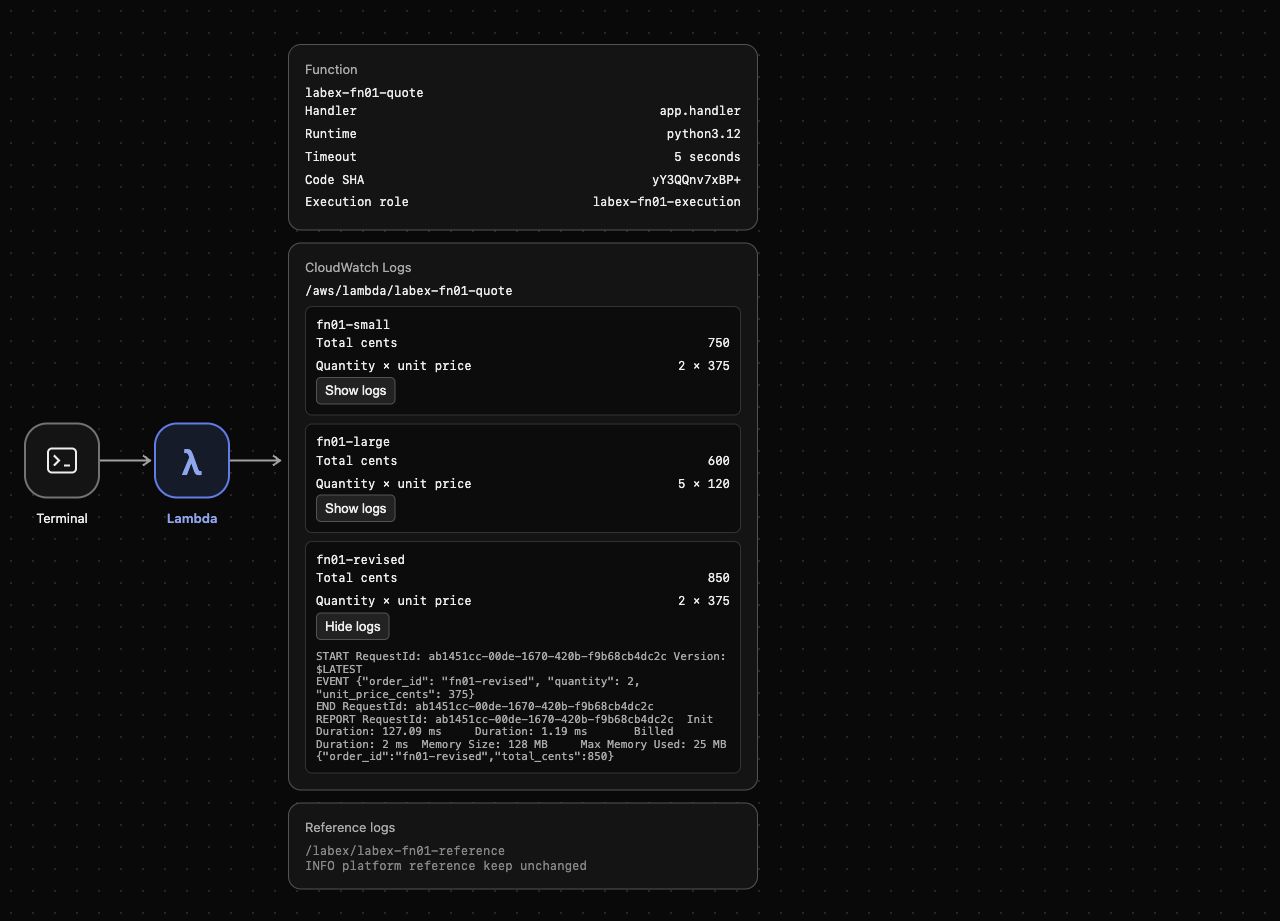Click the "START RequestId" log line
Screen dimensions: 1280x921
coord(521,663)
